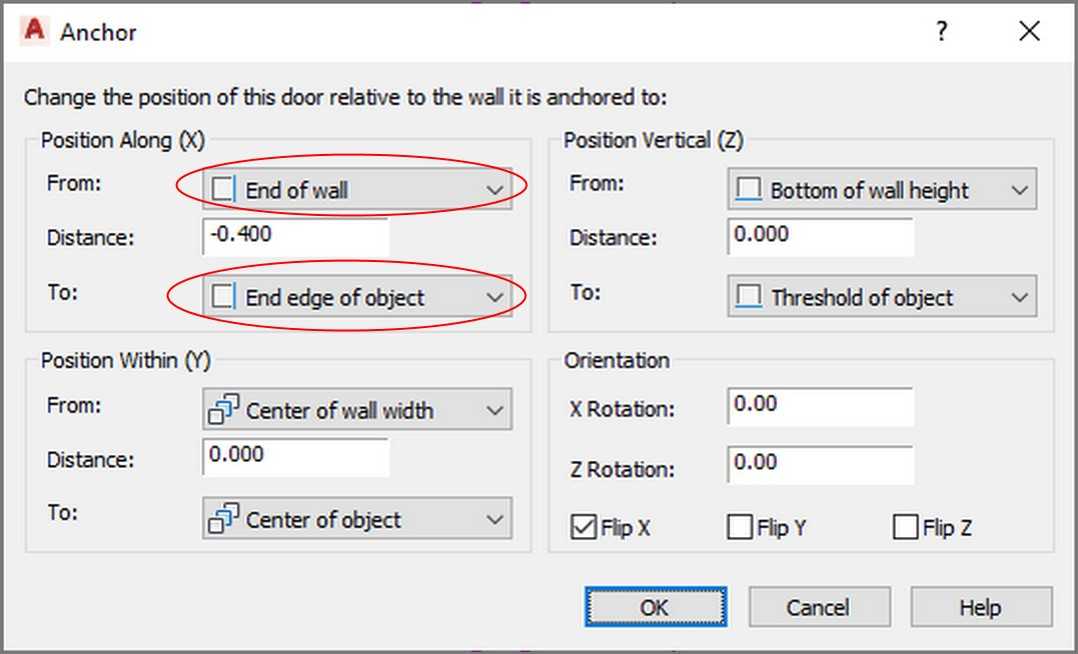Open the Help button
The image size is (1078, 654).
click(981, 607)
